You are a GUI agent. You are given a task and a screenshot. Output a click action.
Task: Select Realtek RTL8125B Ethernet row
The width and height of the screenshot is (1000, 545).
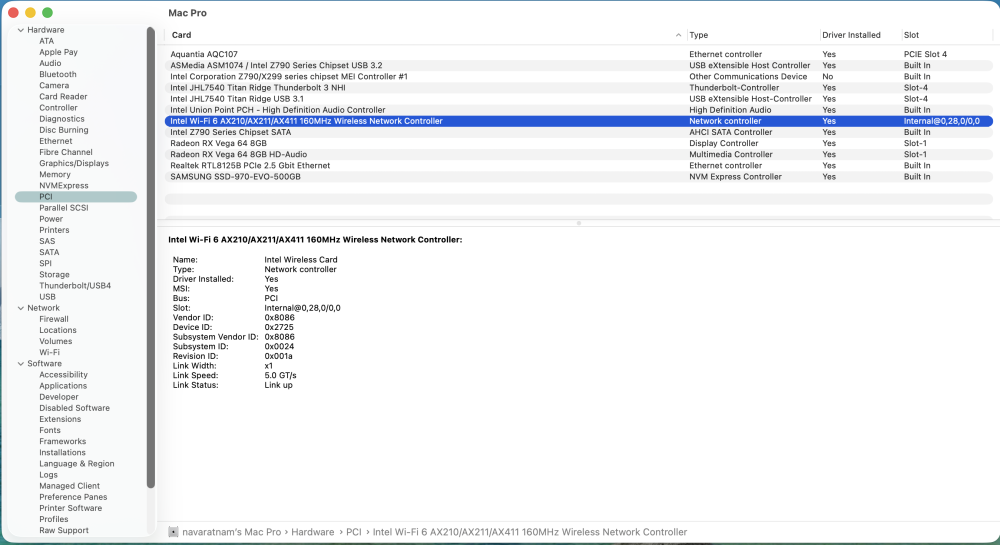click(x=578, y=166)
